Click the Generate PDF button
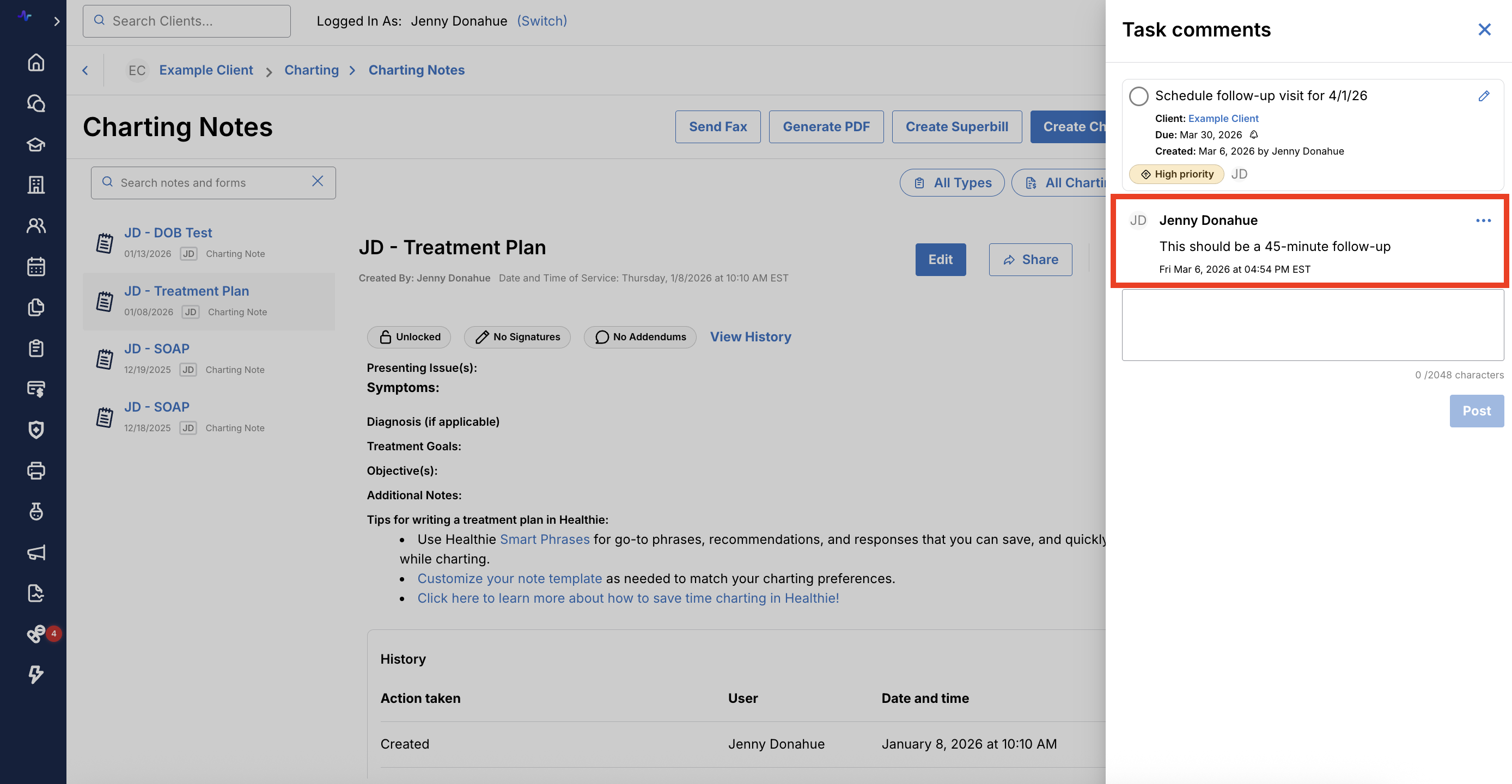This screenshot has width=1512, height=784. coord(826,127)
